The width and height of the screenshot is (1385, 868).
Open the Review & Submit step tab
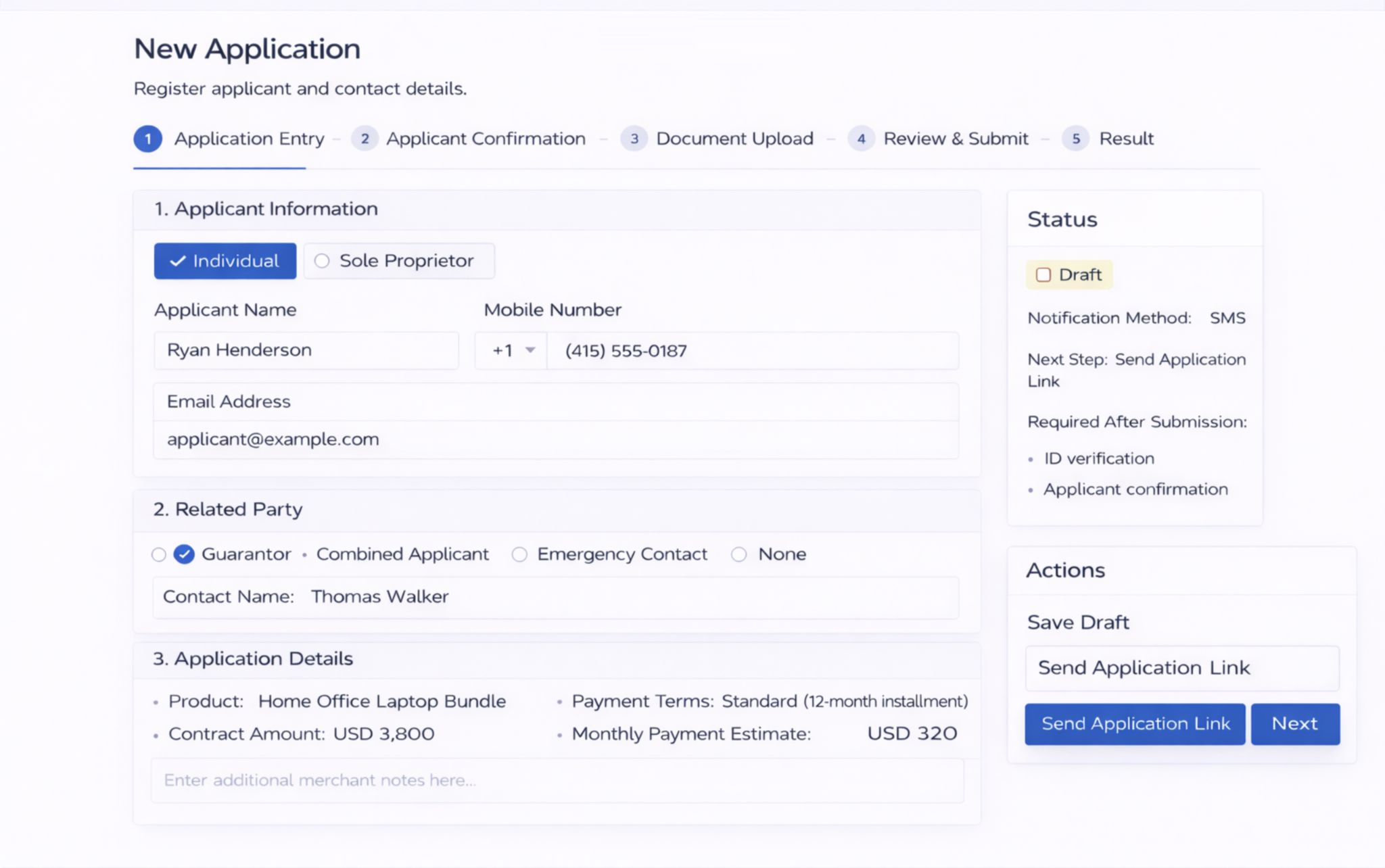pyautogui.click(x=956, y=139)
